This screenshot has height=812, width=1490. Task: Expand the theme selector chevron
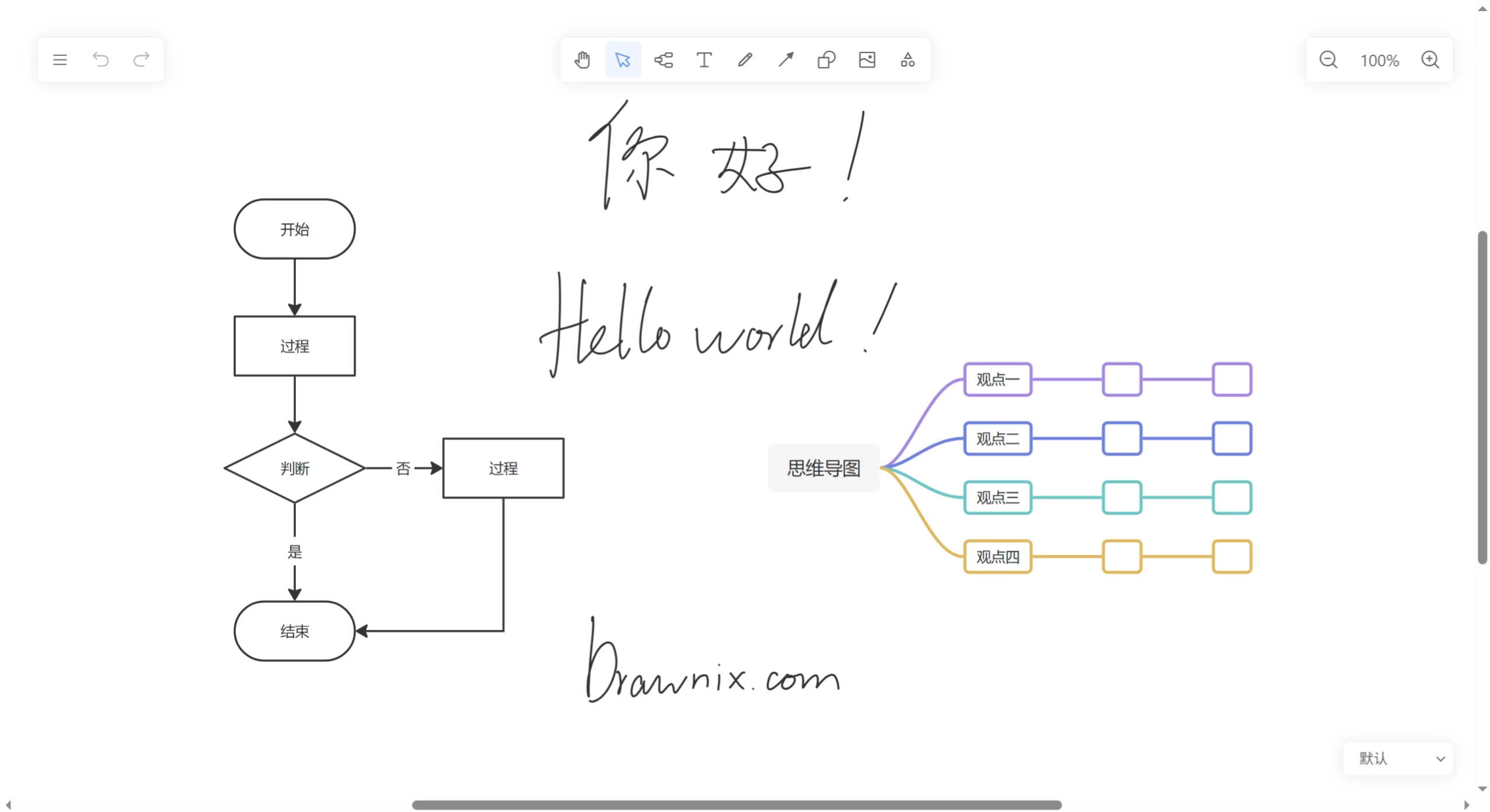pyautogui.click(x=1441, y=758)
